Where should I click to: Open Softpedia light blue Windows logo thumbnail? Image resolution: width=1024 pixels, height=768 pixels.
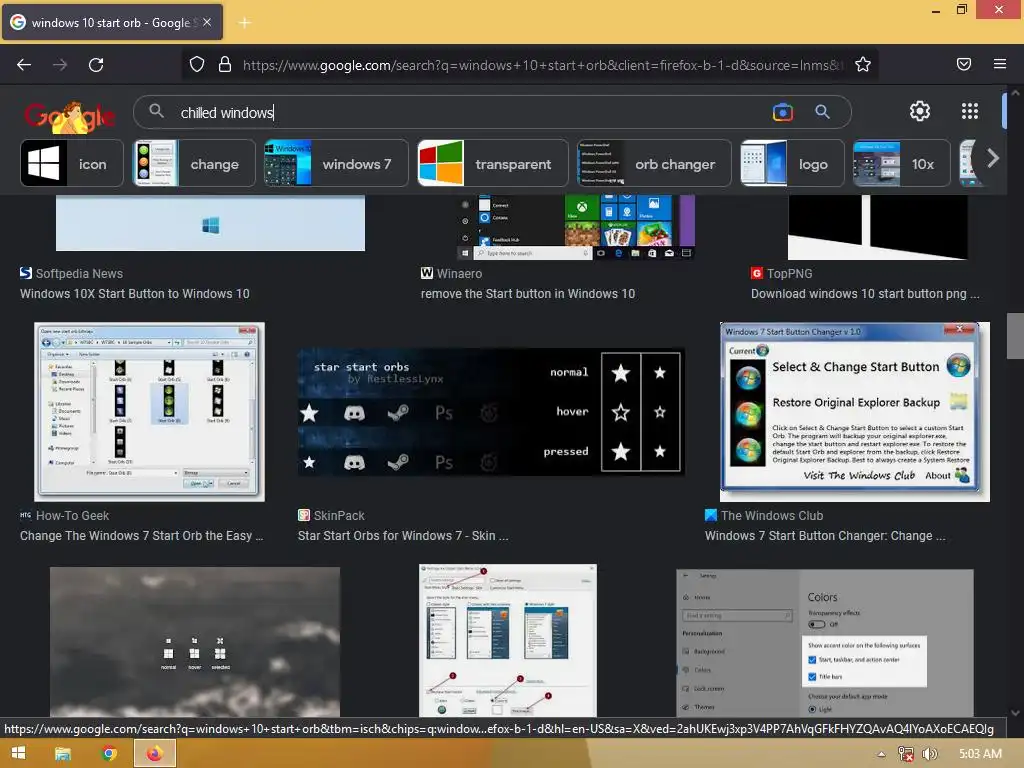coord(210,223)
